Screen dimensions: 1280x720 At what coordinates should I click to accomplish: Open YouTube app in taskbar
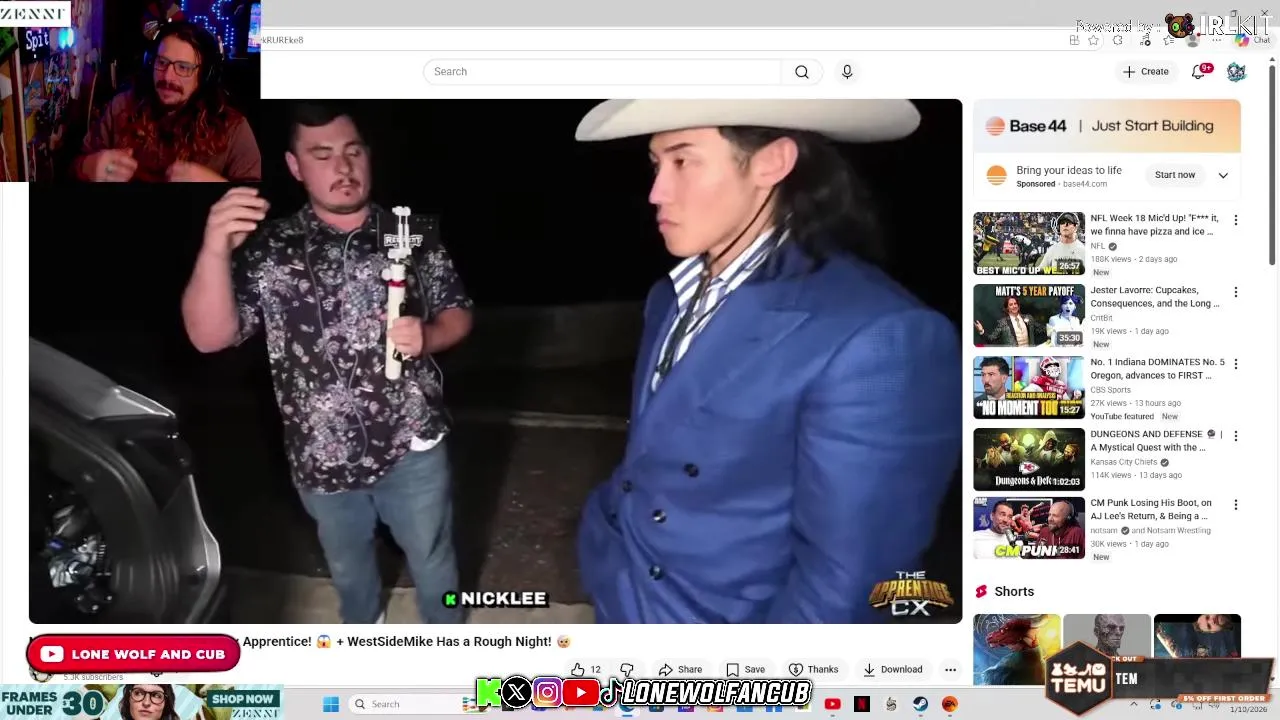(832, 704)
